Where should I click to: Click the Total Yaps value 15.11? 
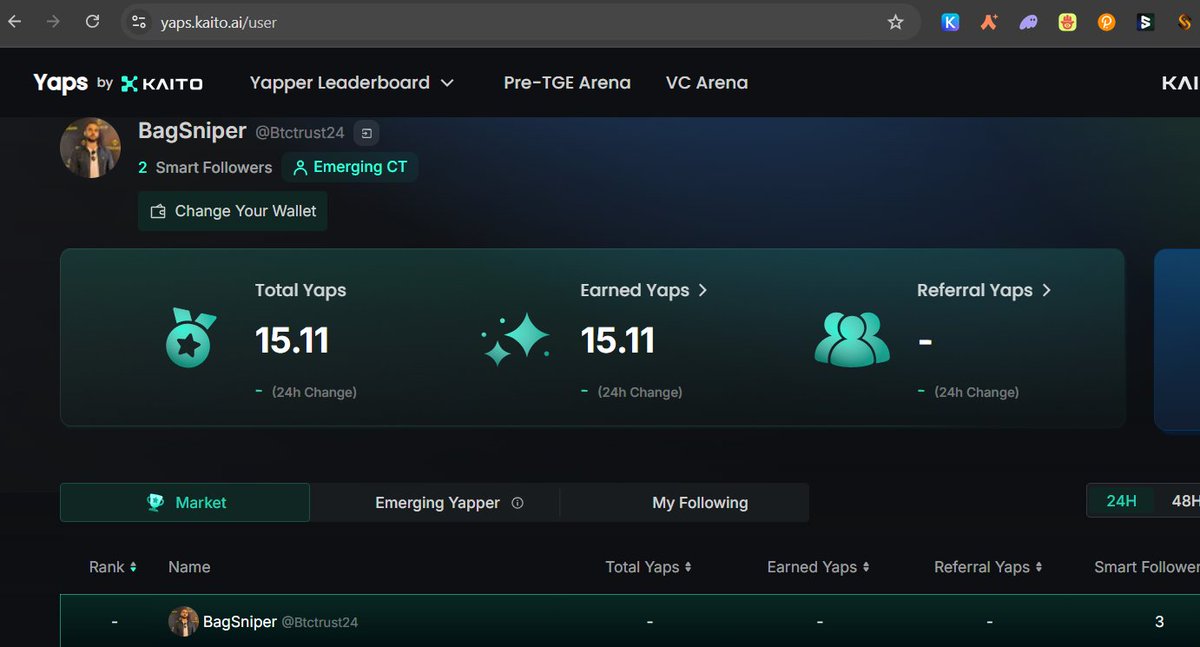[x=292, y=340]
